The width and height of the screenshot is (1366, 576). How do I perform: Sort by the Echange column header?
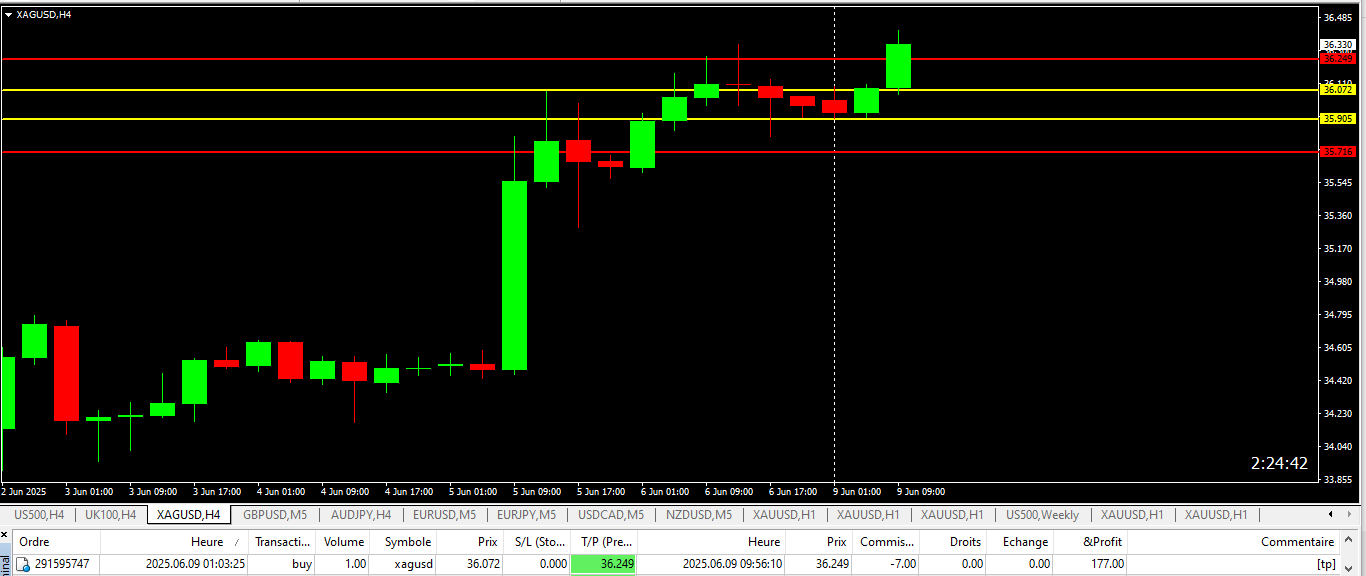click(x=1021, y=542)
